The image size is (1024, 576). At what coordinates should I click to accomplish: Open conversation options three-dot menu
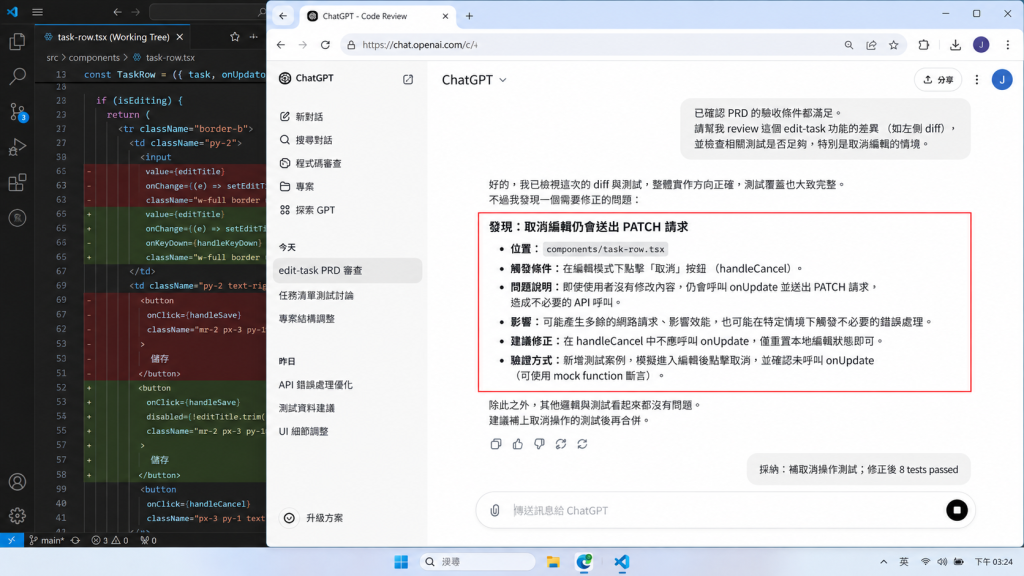(x=976, y=80)
